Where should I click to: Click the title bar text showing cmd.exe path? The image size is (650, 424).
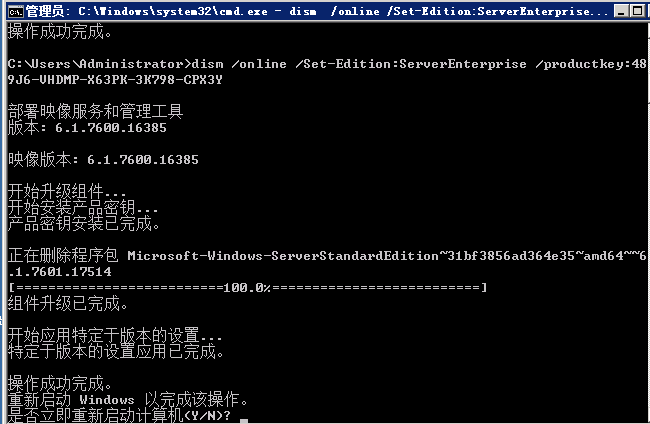[x=317, y=11]
